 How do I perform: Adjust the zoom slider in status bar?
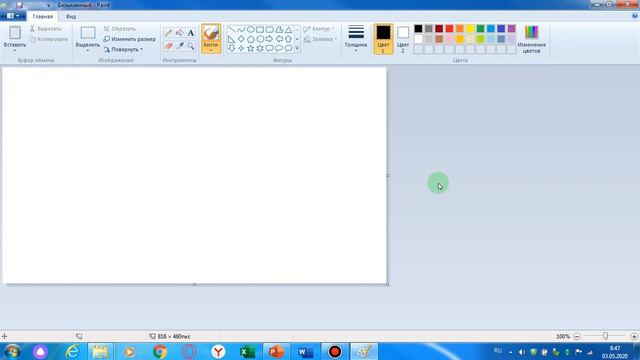coord(605,336)
